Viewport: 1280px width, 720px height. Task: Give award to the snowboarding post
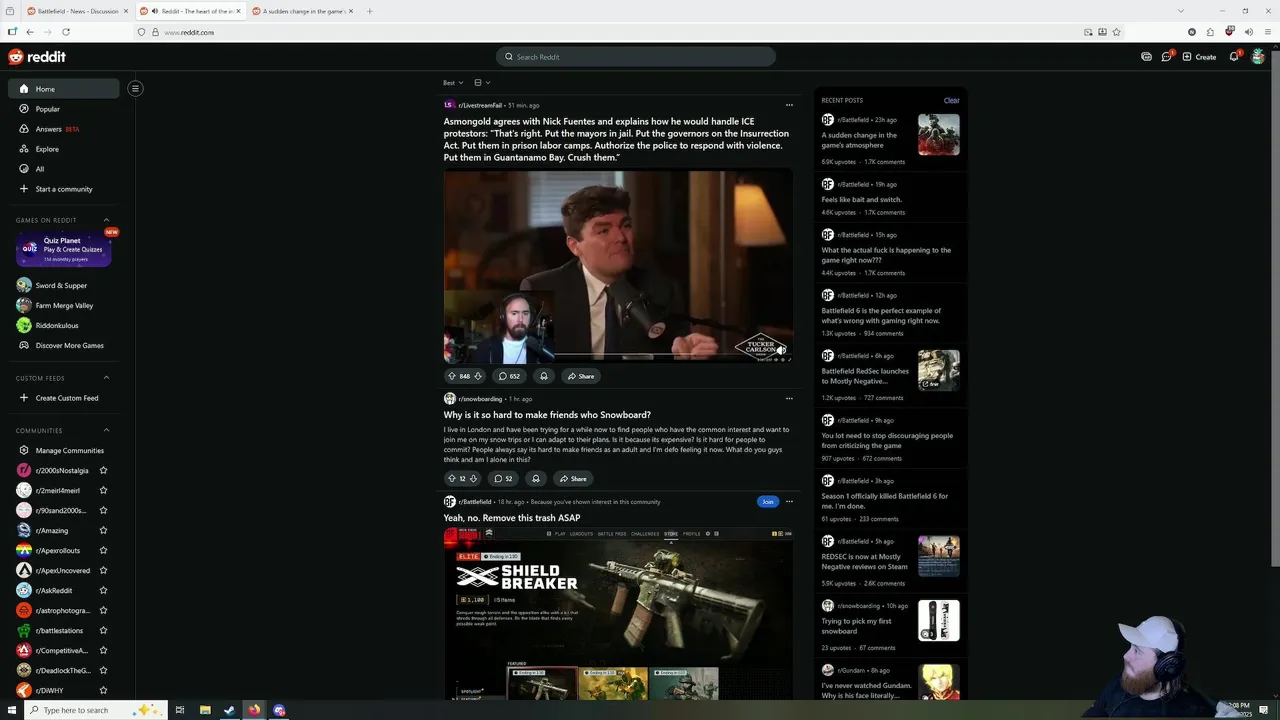tap(536, 479)
